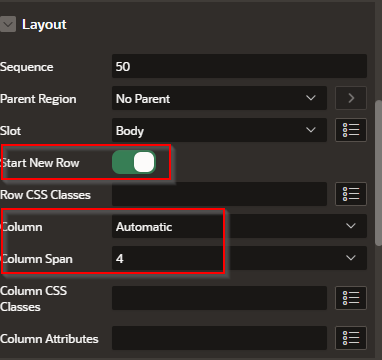Click the Column Attributes label
382x360 pixels.
(49, 339)
